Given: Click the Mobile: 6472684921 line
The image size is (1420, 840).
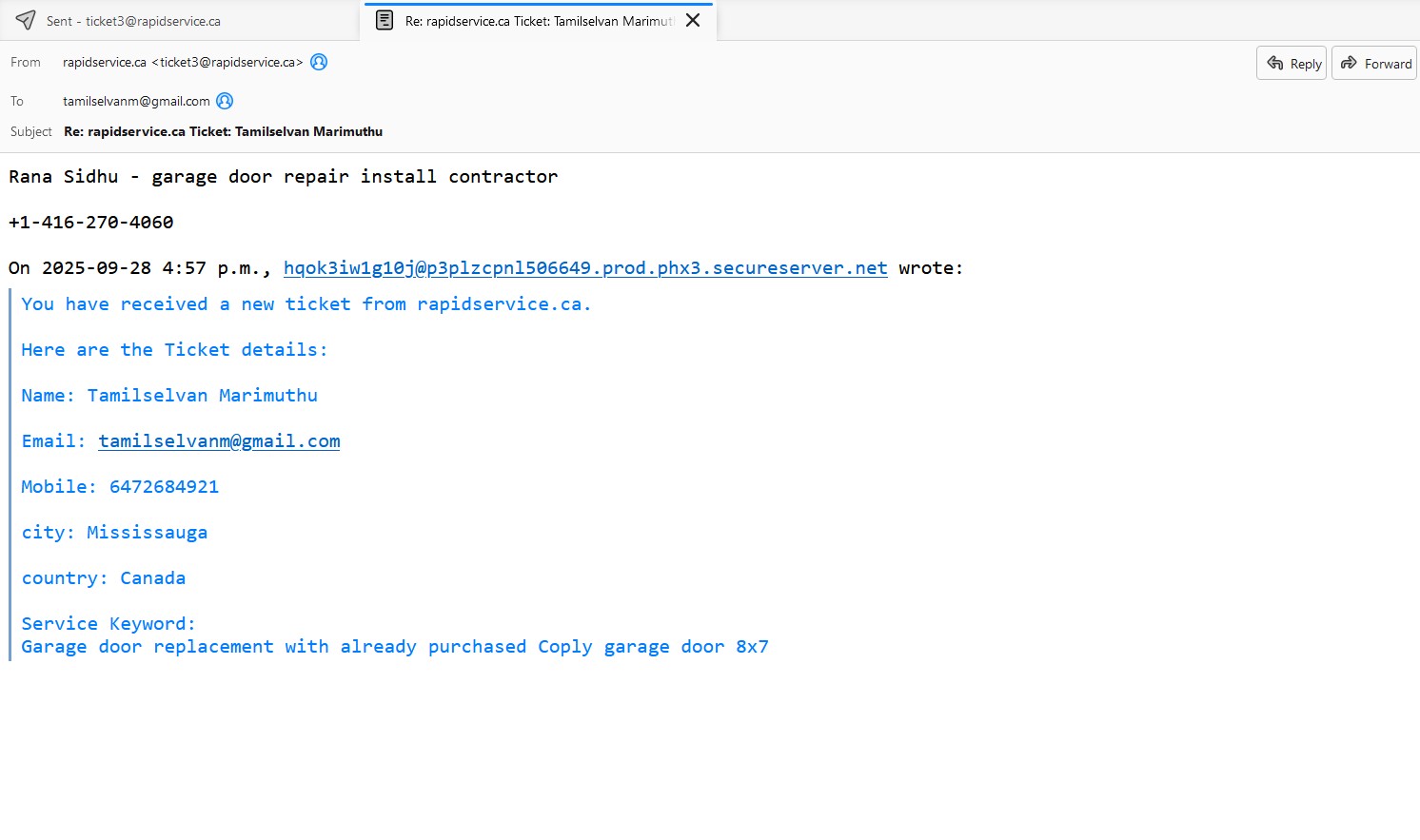Looking at the screenshot, I should pos(120,487).
